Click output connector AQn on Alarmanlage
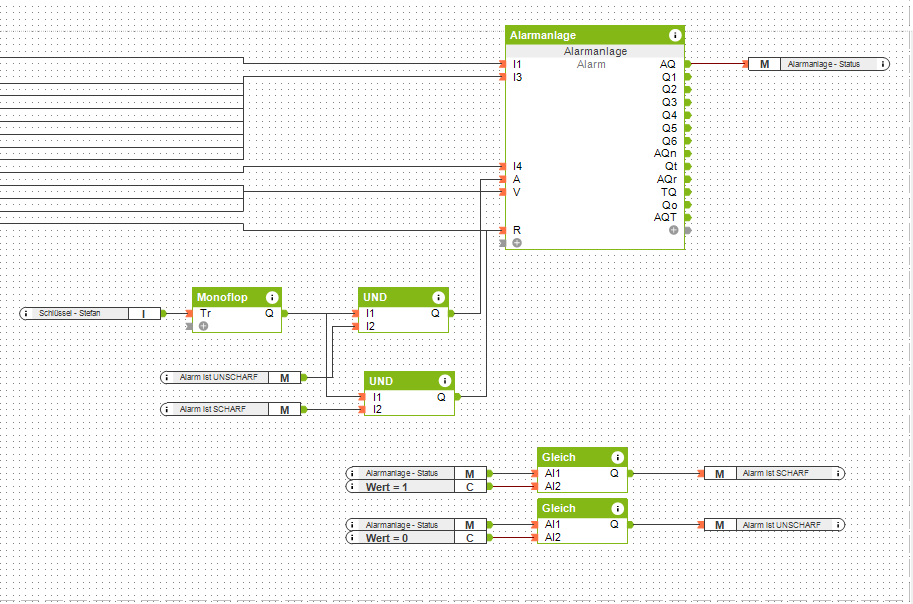This screenshot has height=604, width=913. [688, 154]
